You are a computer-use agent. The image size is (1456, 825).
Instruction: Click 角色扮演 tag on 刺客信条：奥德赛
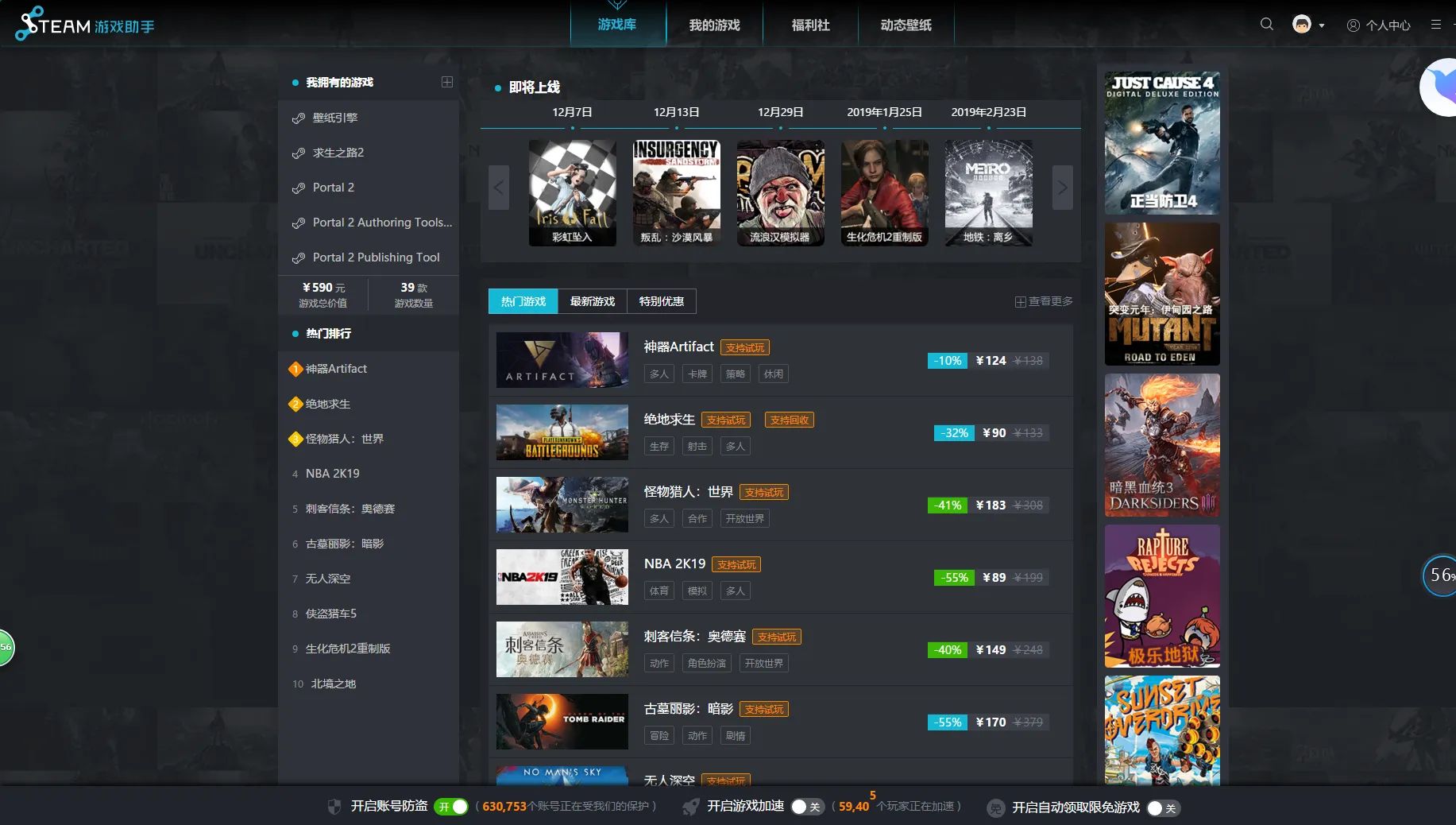pyautogui.click(x=707, y=663)
